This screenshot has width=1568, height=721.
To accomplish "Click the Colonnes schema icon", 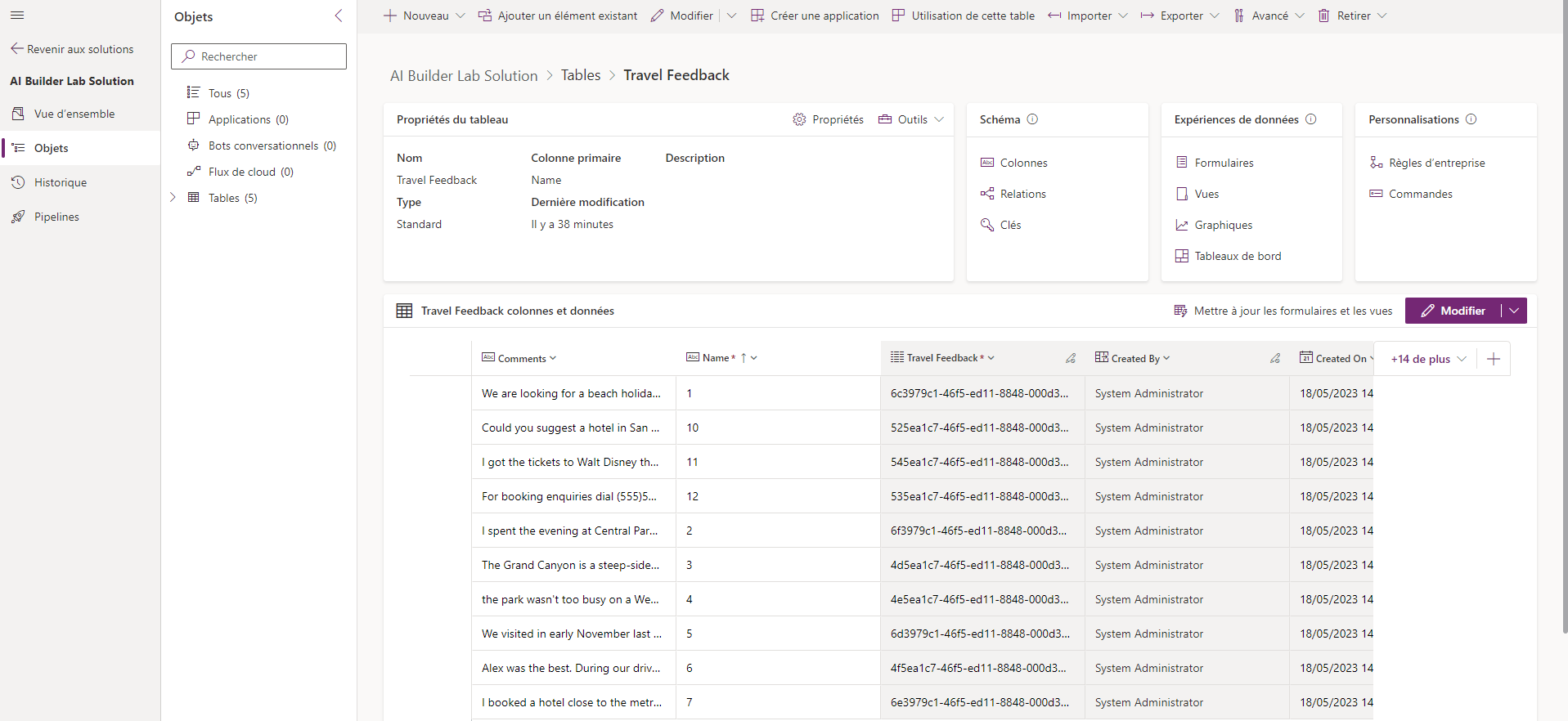I will pyautogui.click(x=987, y=163).
